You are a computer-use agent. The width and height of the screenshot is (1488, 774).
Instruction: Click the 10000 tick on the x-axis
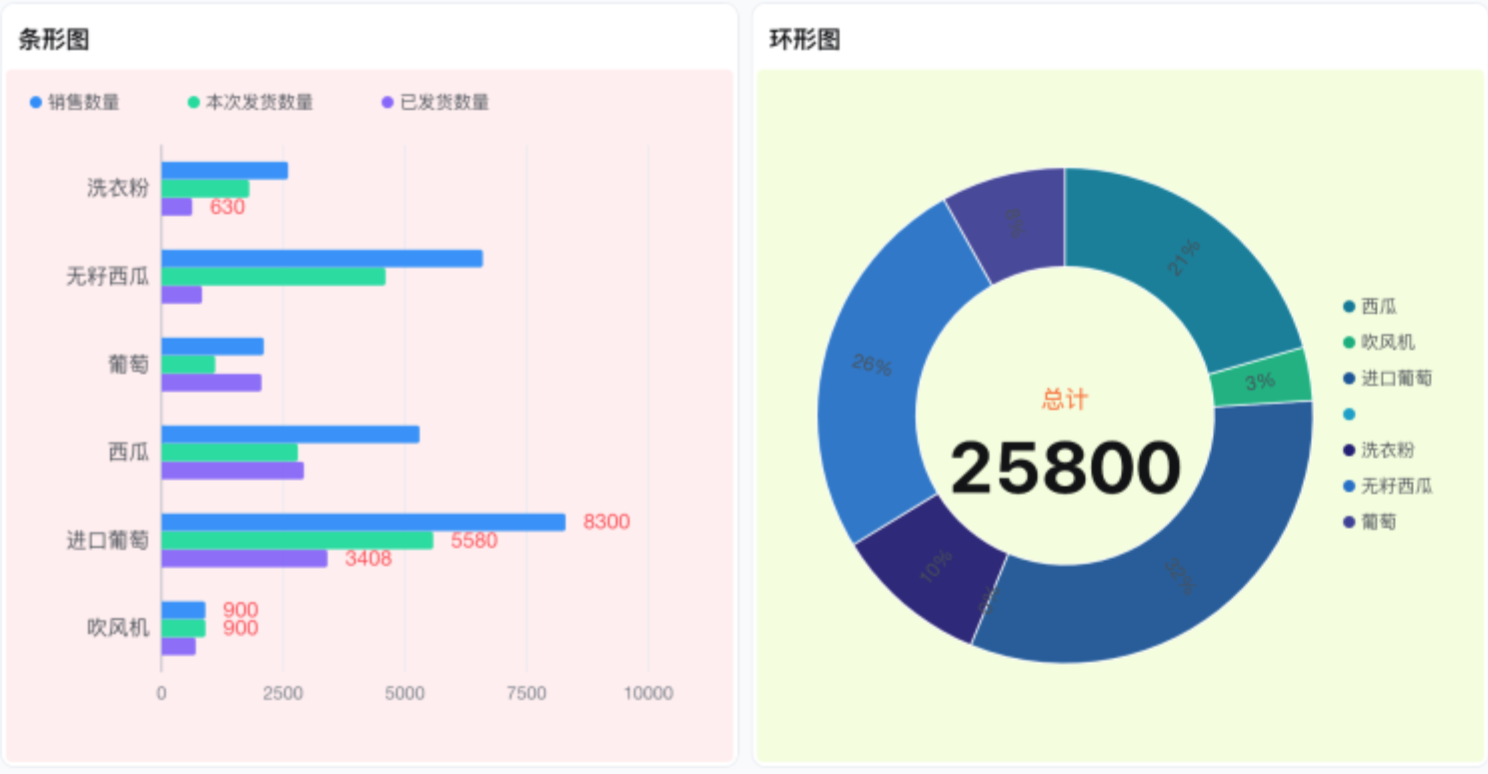tap(648, 693)
